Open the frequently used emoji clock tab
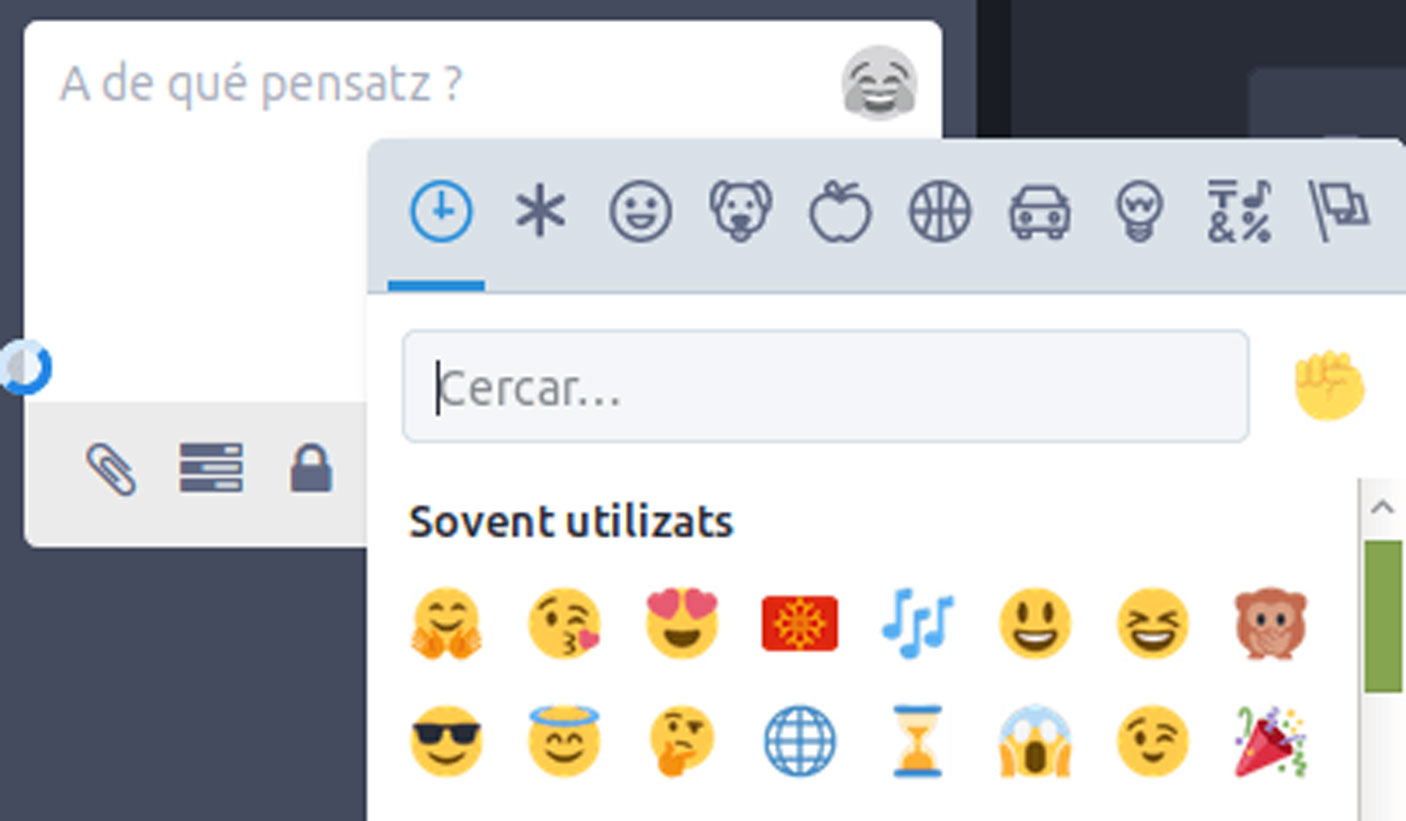The height and width of the screenshot is (821, 1406). click(440, 212)
